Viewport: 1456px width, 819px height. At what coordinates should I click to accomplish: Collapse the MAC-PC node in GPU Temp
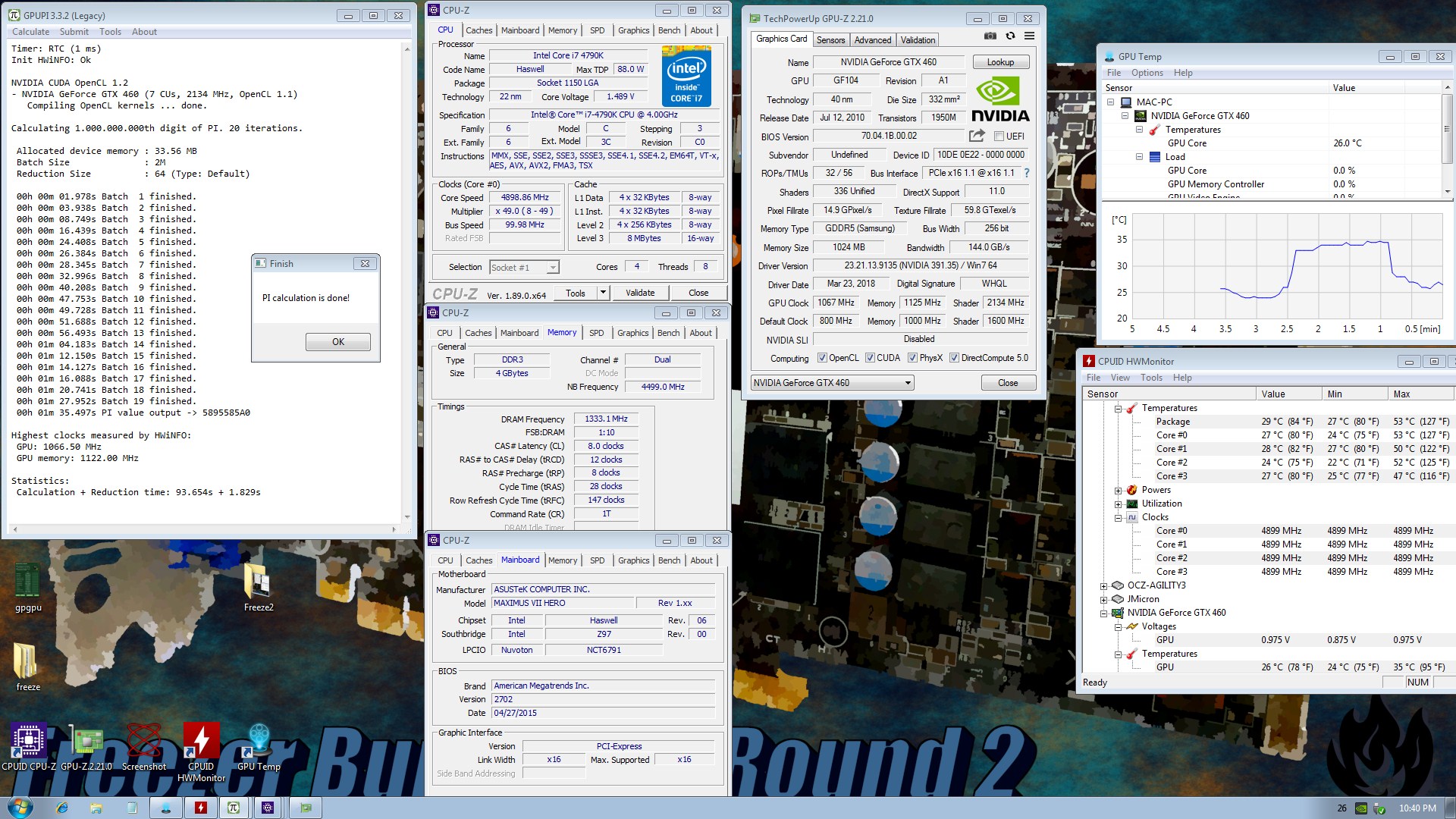tap(1111, 102)
